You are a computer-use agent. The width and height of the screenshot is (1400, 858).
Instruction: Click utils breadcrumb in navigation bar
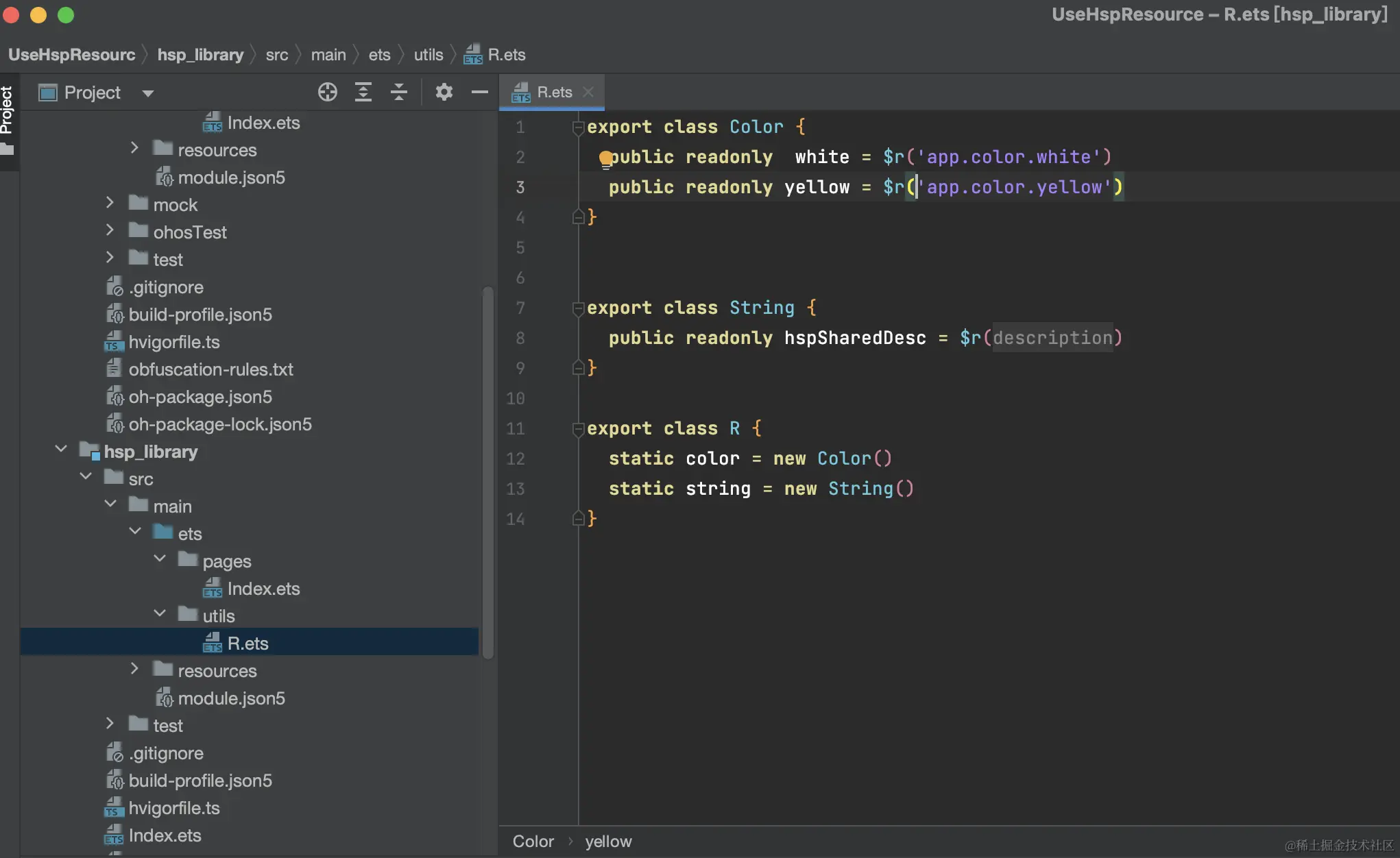click(x=429, y=55)
